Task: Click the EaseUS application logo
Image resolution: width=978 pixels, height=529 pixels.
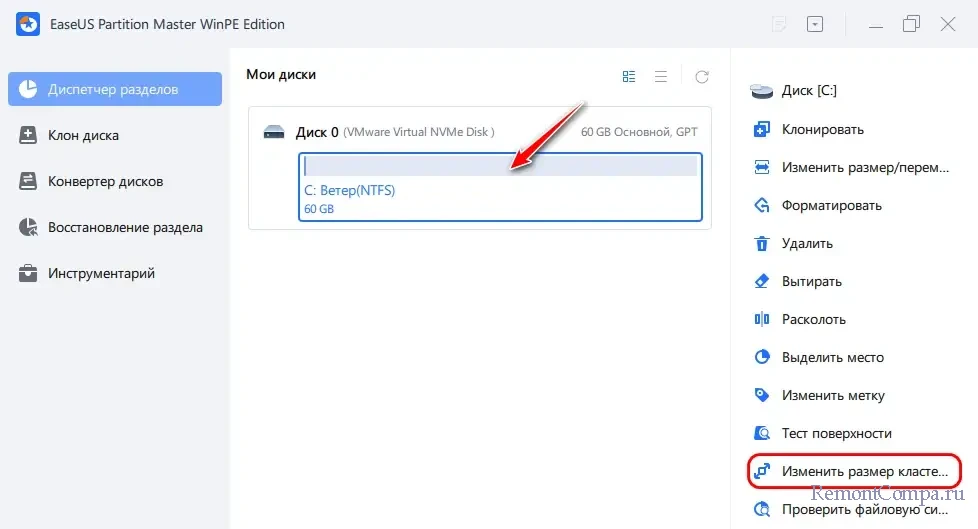Action: click(x=28, y=24)
